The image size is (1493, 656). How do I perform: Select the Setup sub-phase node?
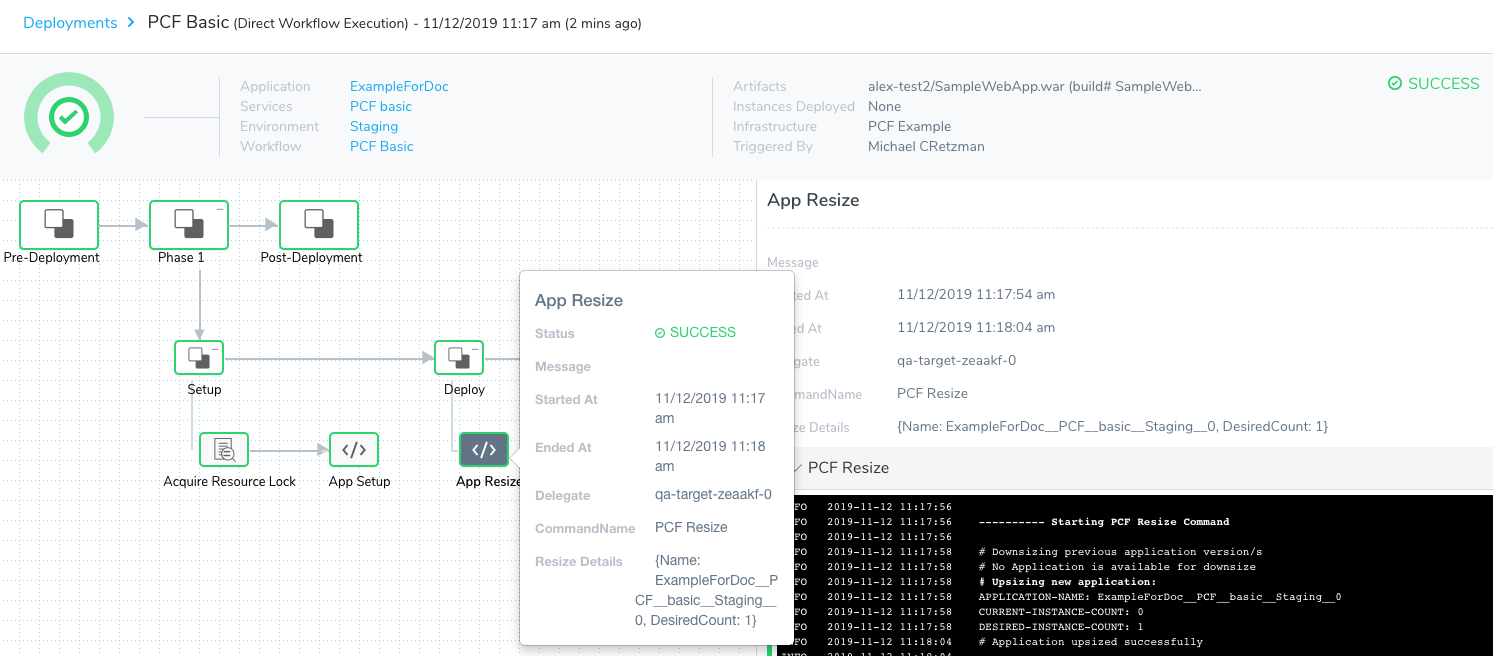[199, 358]
